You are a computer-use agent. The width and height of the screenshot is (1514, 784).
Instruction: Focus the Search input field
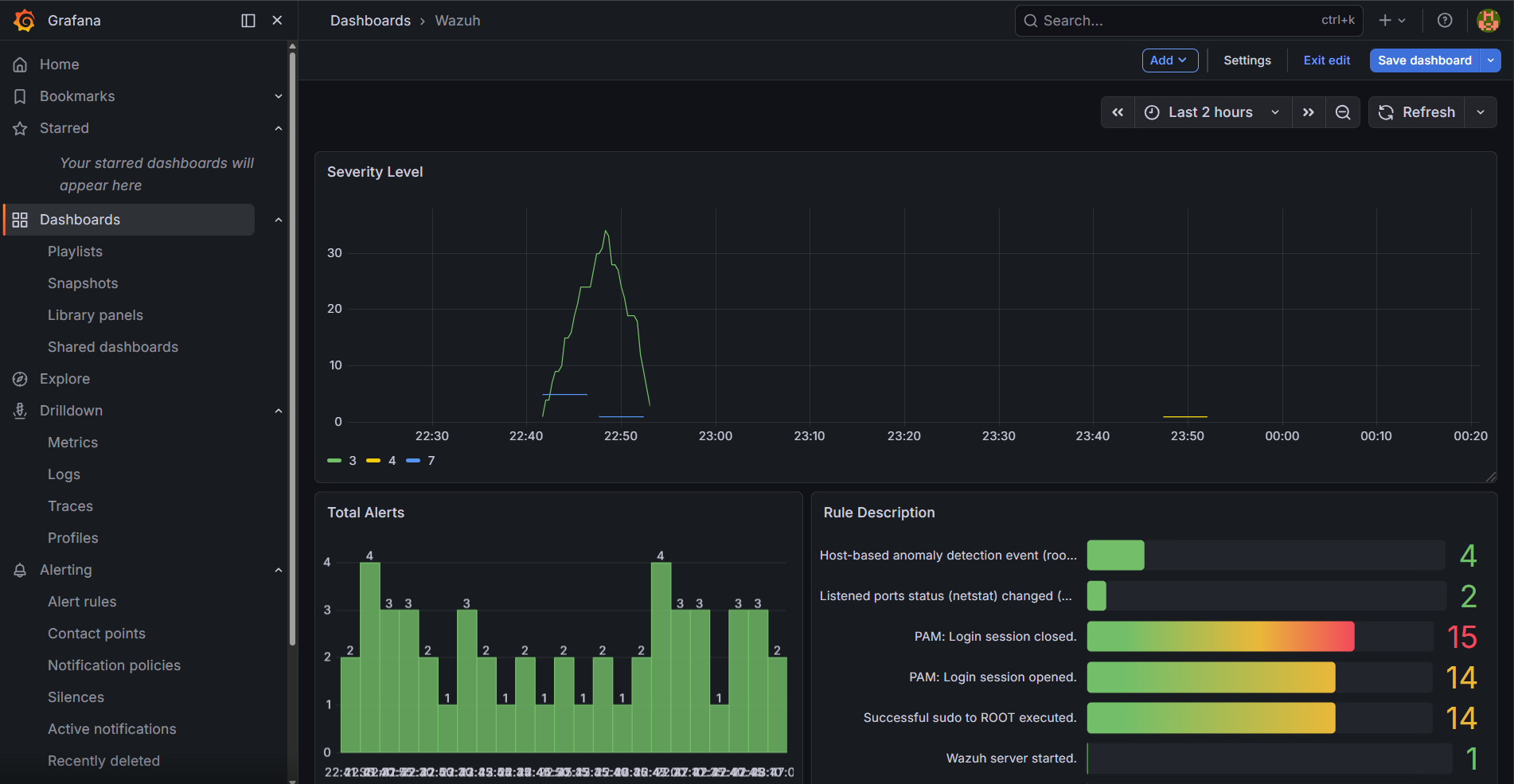pyautogui.click(x=1188, y=21)
